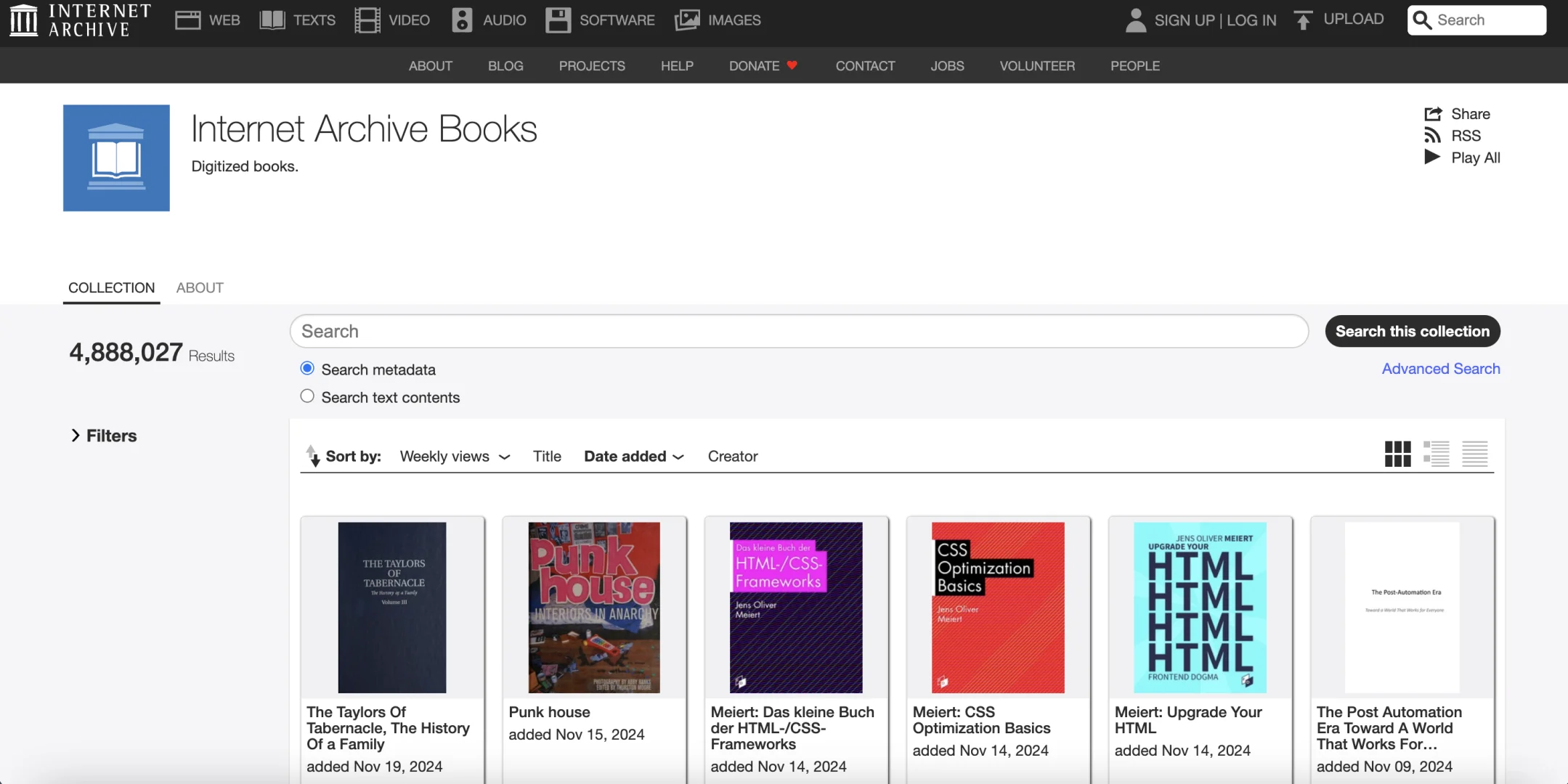Focus the collection Search input field
This screenshot has height=784, width=1568.
(x=799, y=331)
